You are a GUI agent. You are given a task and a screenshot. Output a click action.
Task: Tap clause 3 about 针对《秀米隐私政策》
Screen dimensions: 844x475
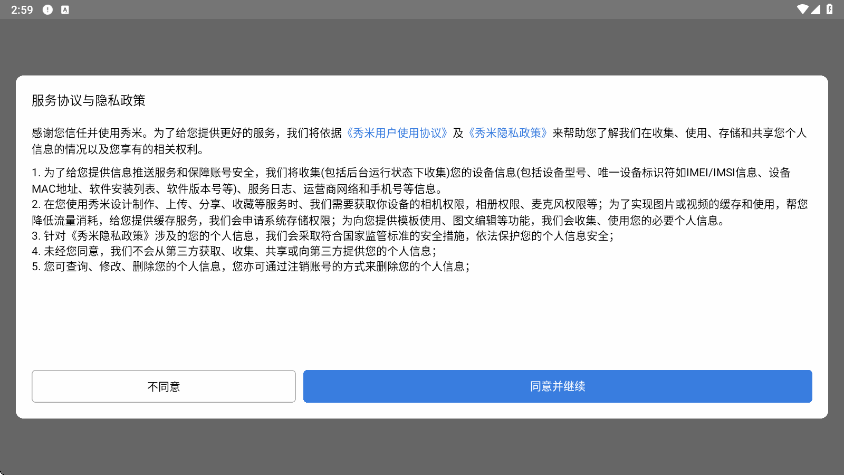tap(322, 236)
